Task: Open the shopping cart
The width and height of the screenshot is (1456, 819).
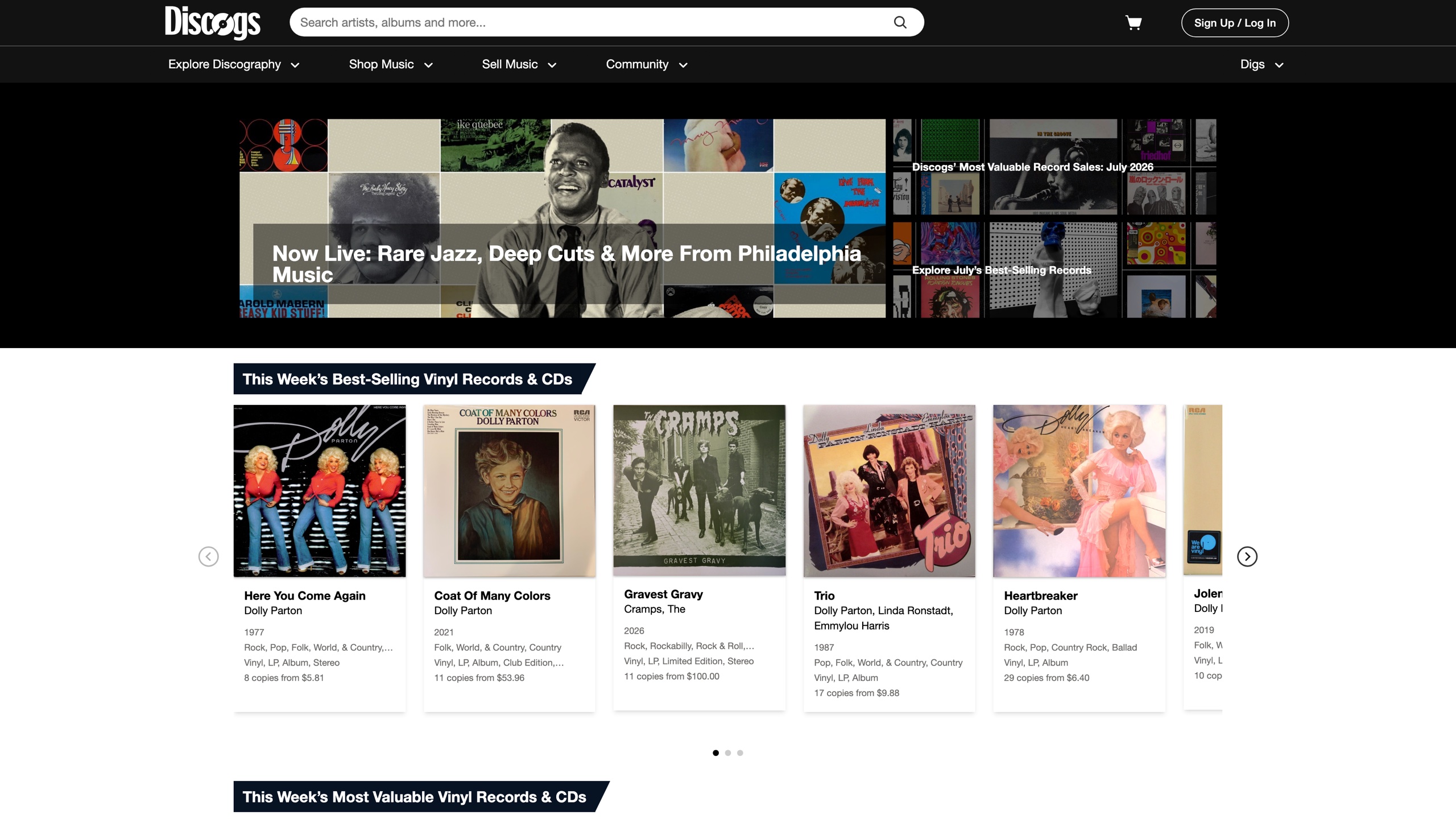Action: [1134, 23]
